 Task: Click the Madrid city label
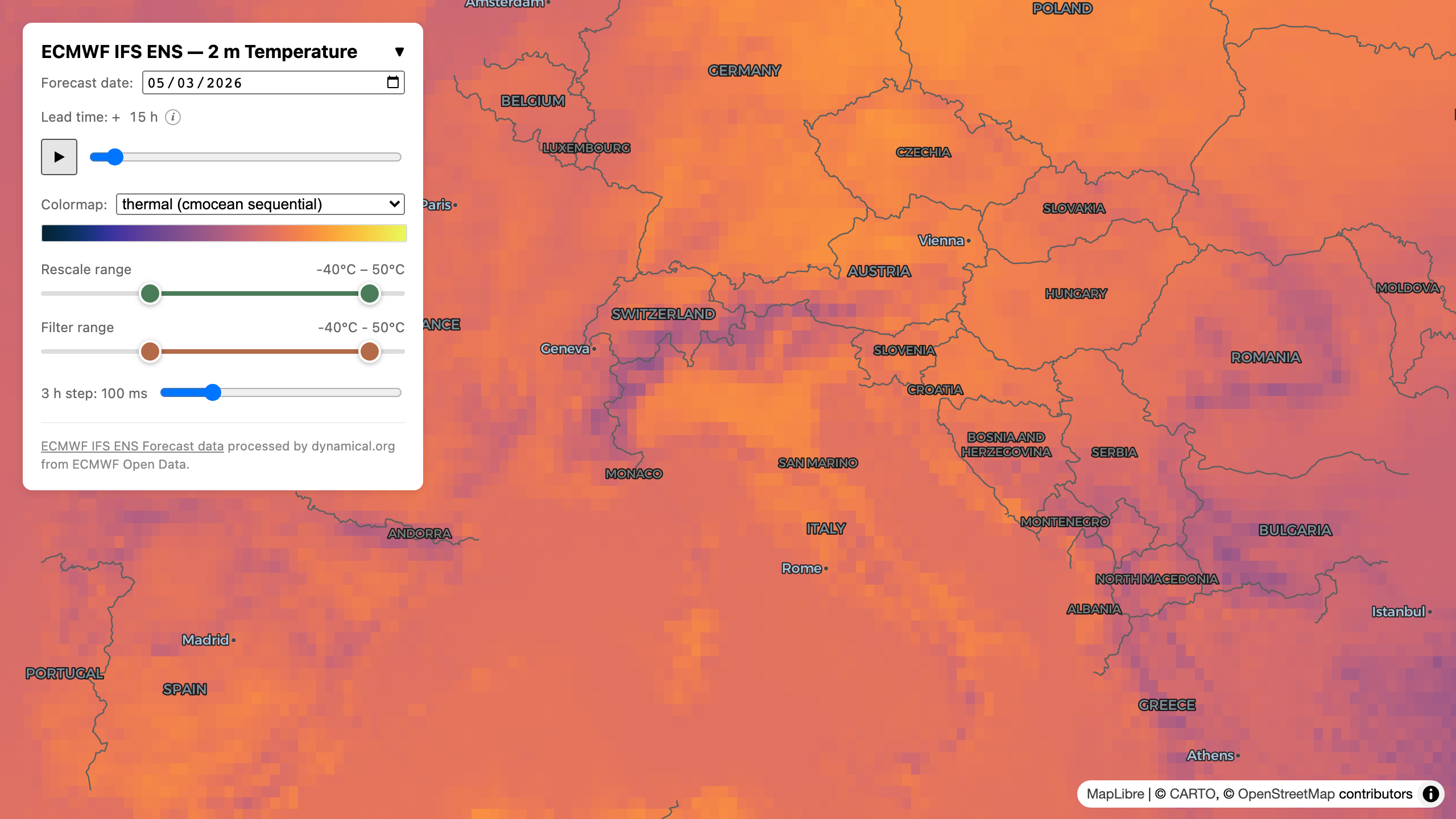click(205, 640)
